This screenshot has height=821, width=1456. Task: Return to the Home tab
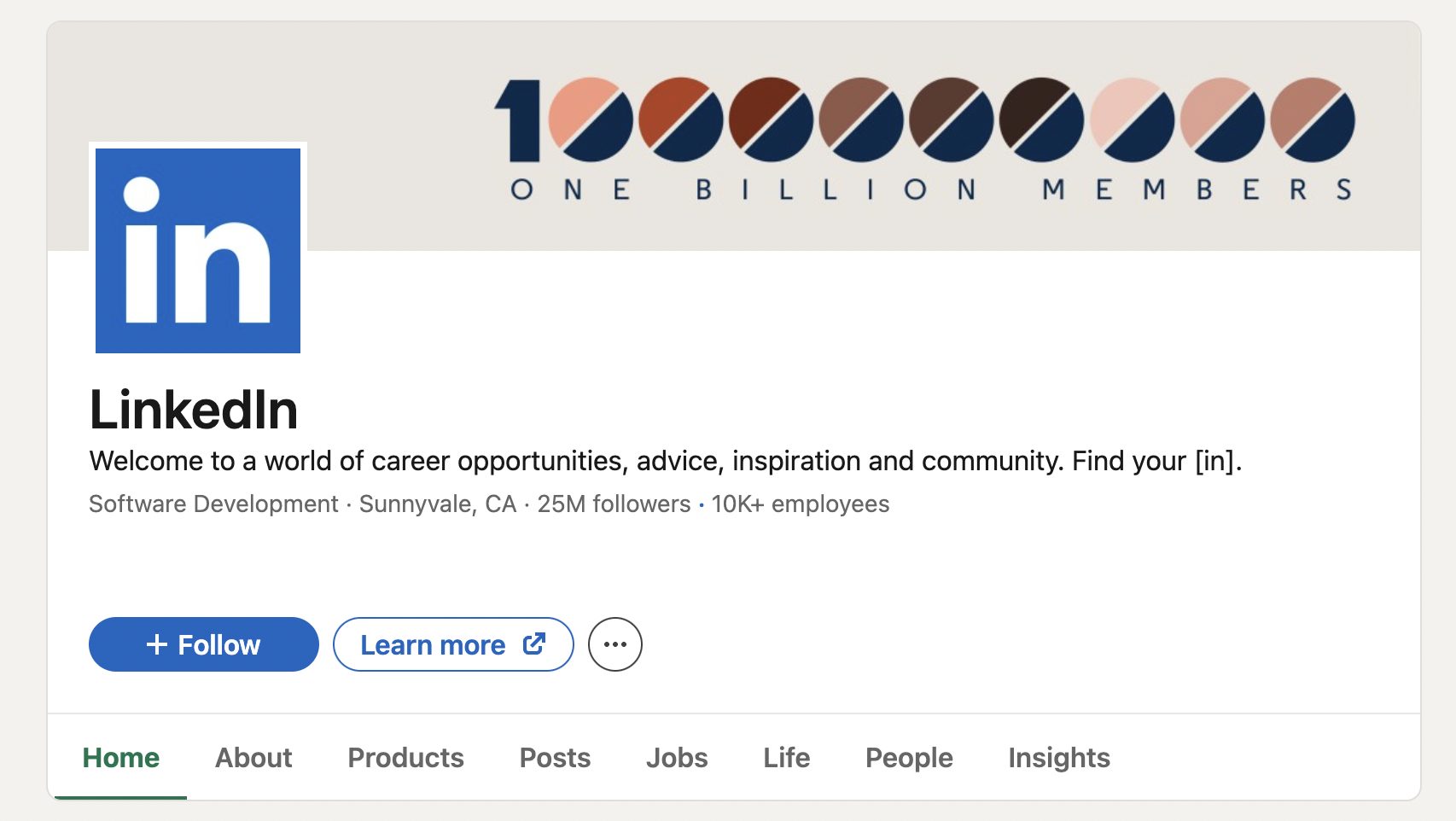(120, 757)
